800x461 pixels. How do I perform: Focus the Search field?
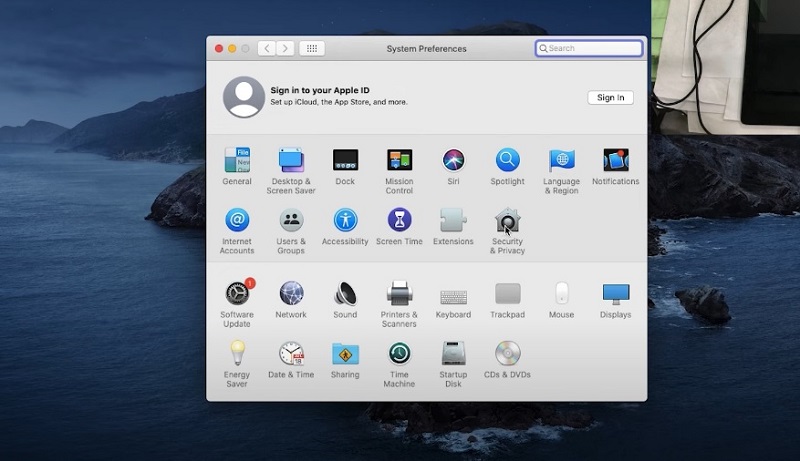point(589,48)
